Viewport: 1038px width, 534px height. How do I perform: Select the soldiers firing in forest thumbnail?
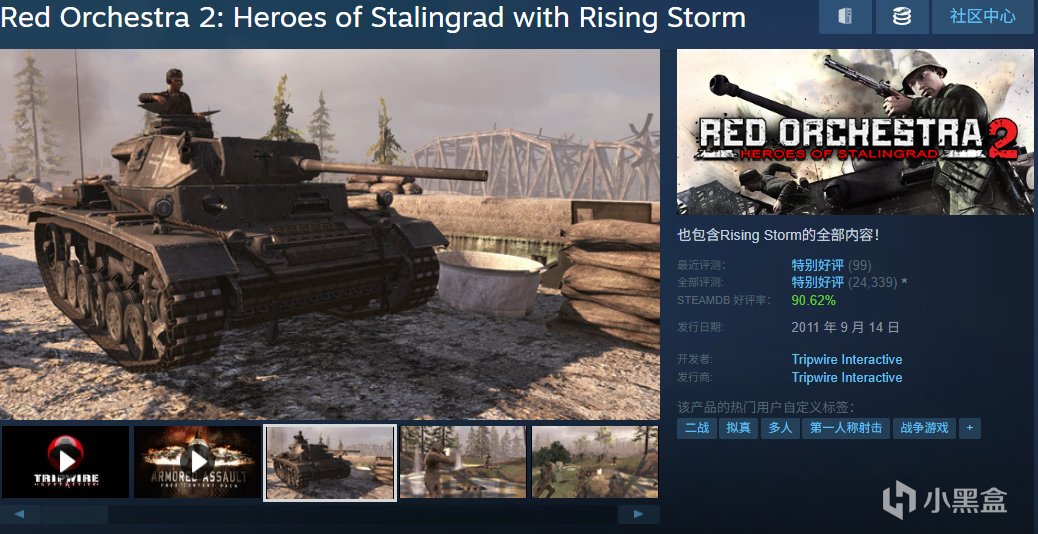point(463,461)
